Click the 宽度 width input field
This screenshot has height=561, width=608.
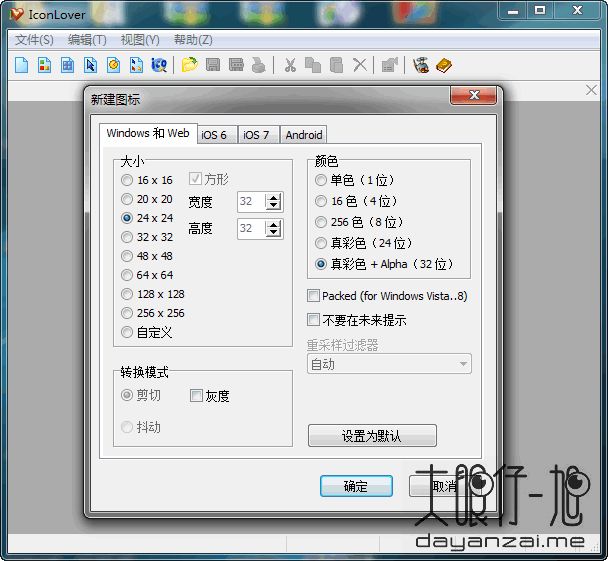(x=252, y=202)
